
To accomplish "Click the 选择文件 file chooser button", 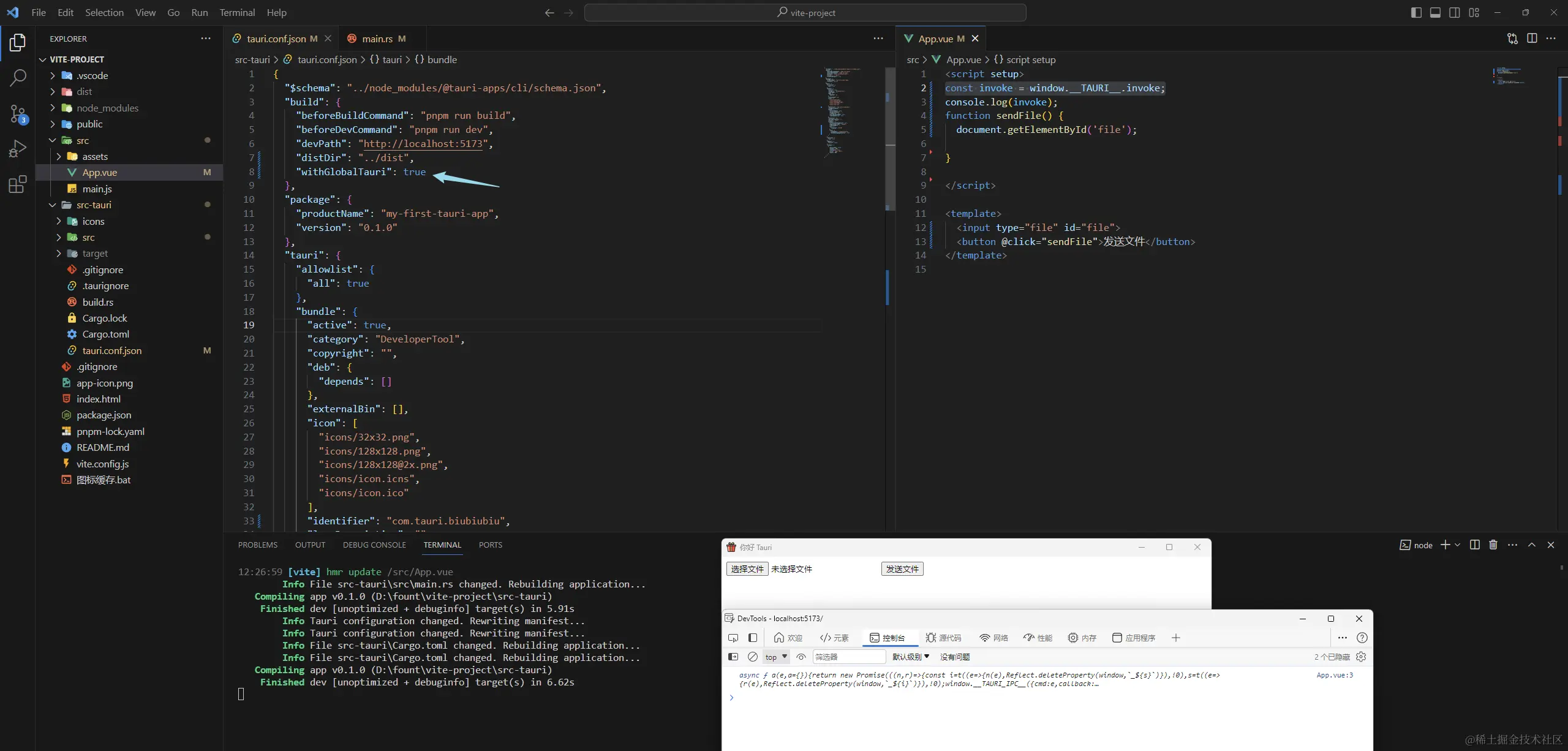I will [747, 569].
